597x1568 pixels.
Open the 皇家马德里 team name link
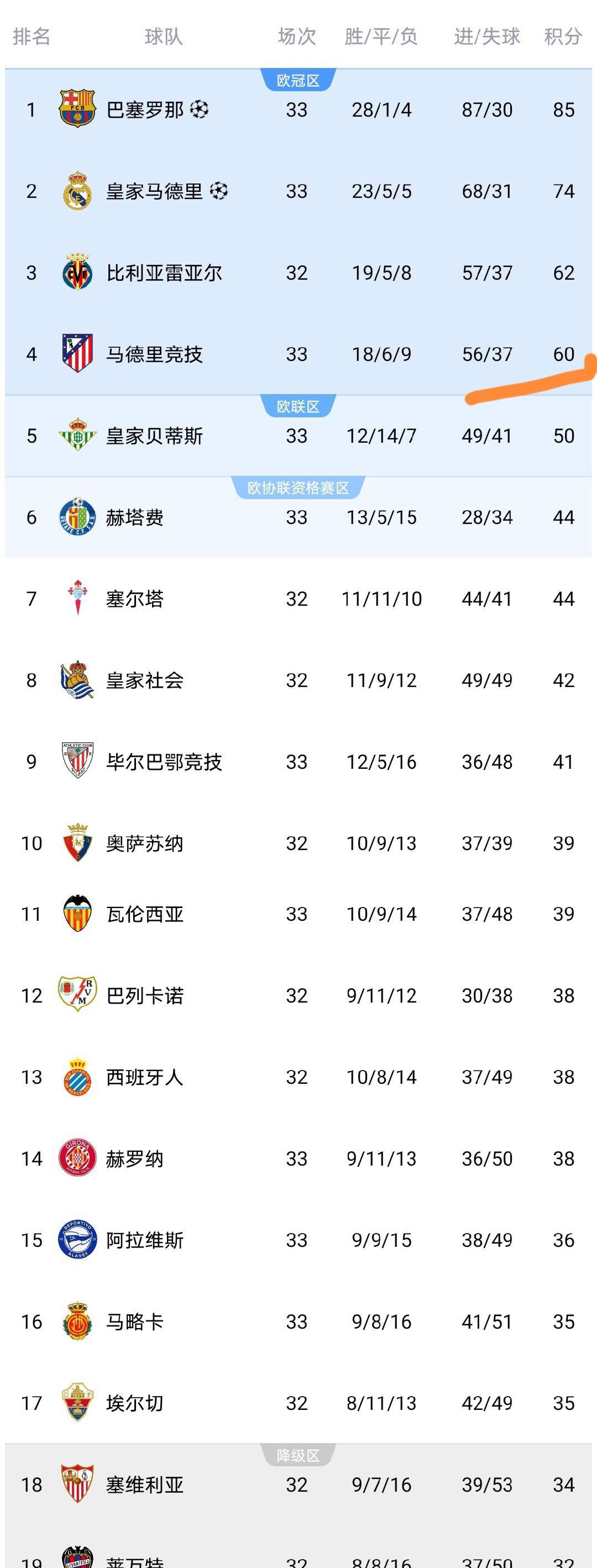coord(155,191)
